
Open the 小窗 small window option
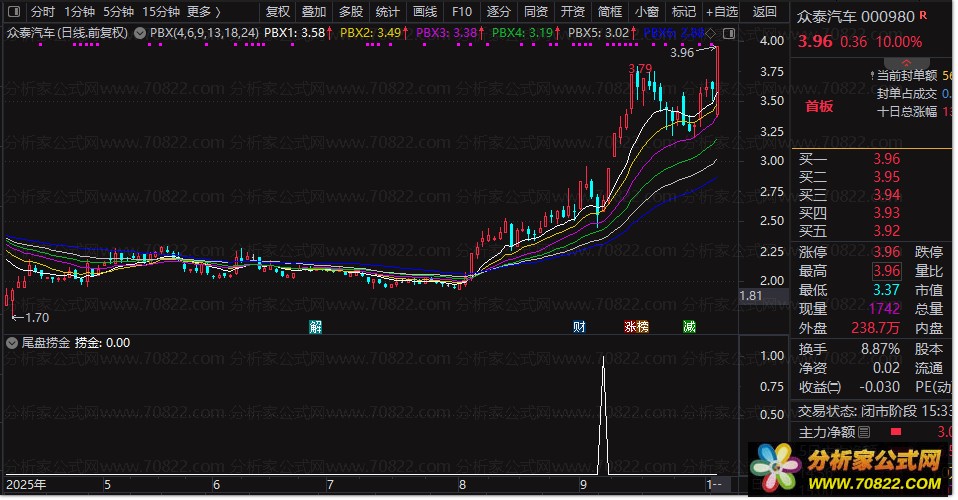pyautogui.click(x=646, y=12)
